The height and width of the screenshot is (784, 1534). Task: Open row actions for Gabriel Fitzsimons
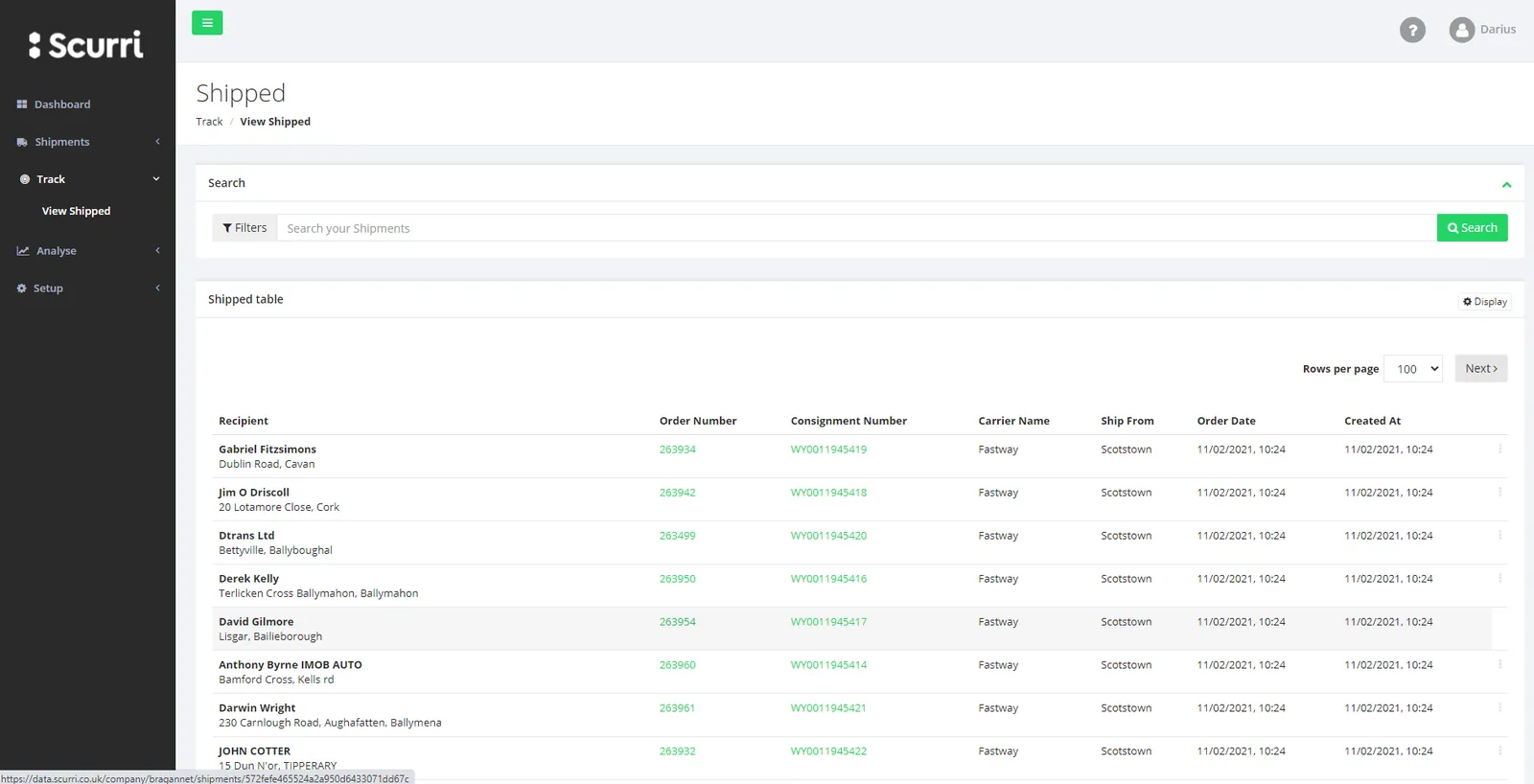tap(1499, 449)
